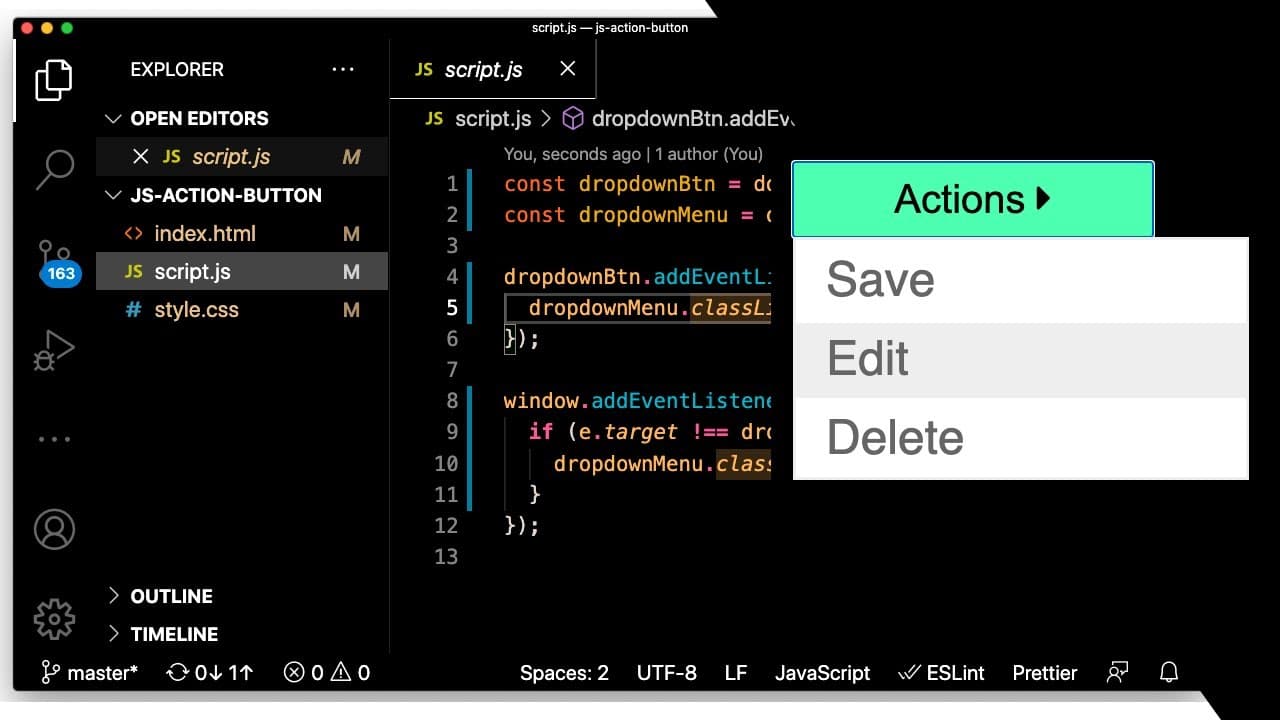Show additional views via activity bar ellipsis

(54, 439)
